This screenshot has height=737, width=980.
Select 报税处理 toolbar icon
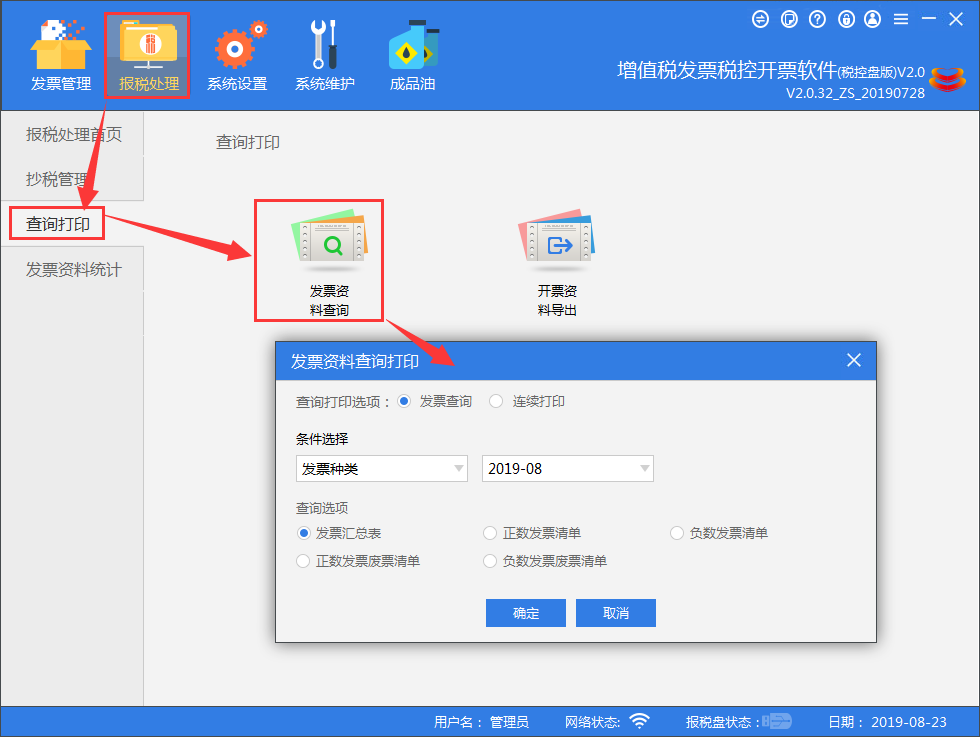tap(149, 56)
